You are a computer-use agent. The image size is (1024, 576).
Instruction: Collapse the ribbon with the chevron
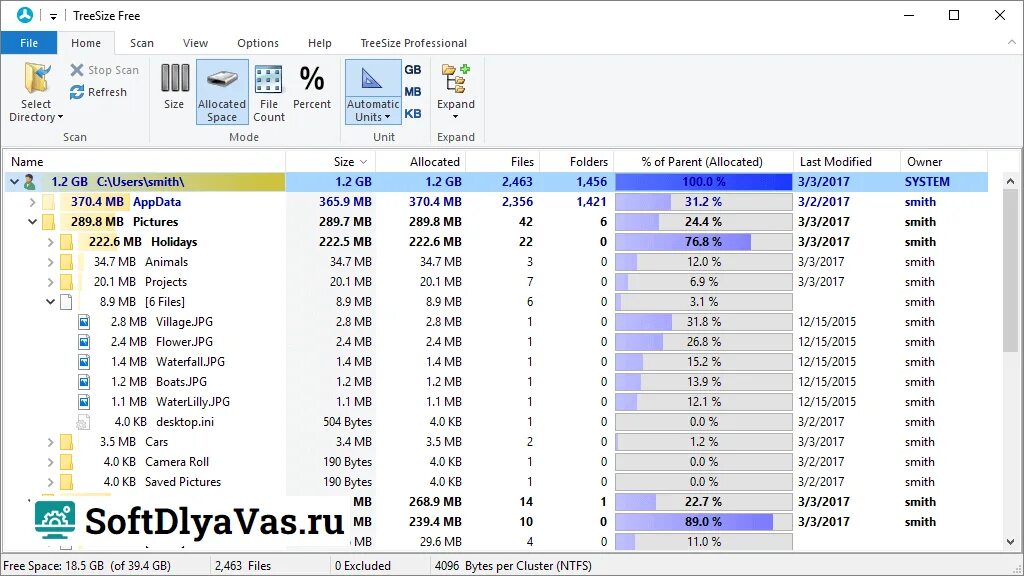[1012, 42]
